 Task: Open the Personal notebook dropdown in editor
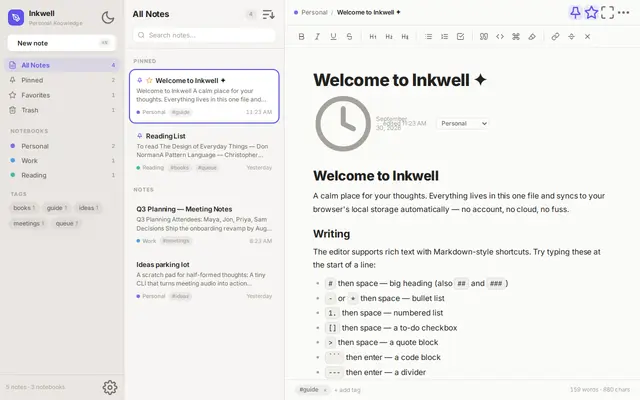(462, 124)
